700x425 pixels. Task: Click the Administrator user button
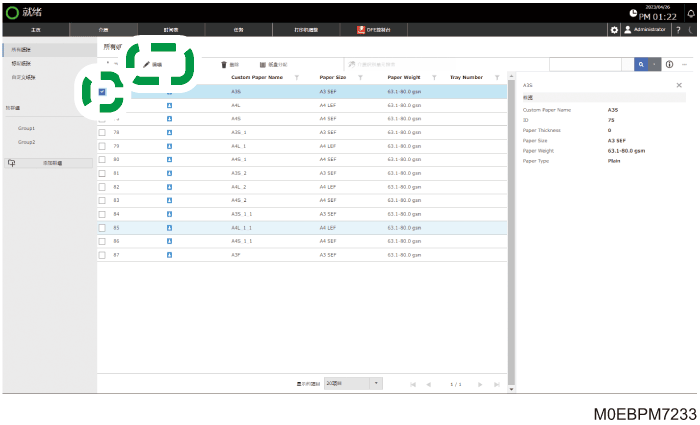646,30
